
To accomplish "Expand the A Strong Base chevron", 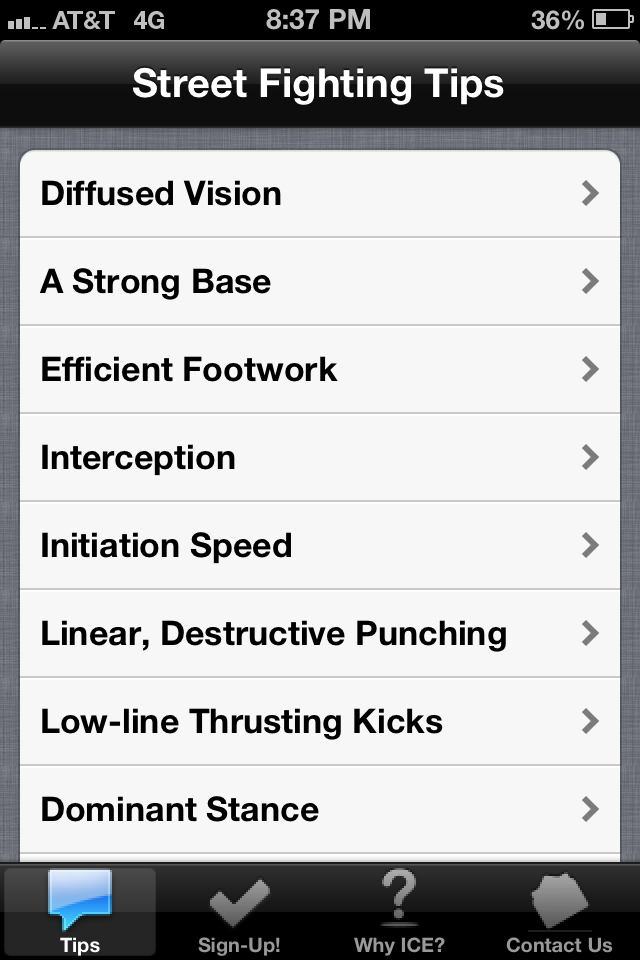I will click(590, 281).
